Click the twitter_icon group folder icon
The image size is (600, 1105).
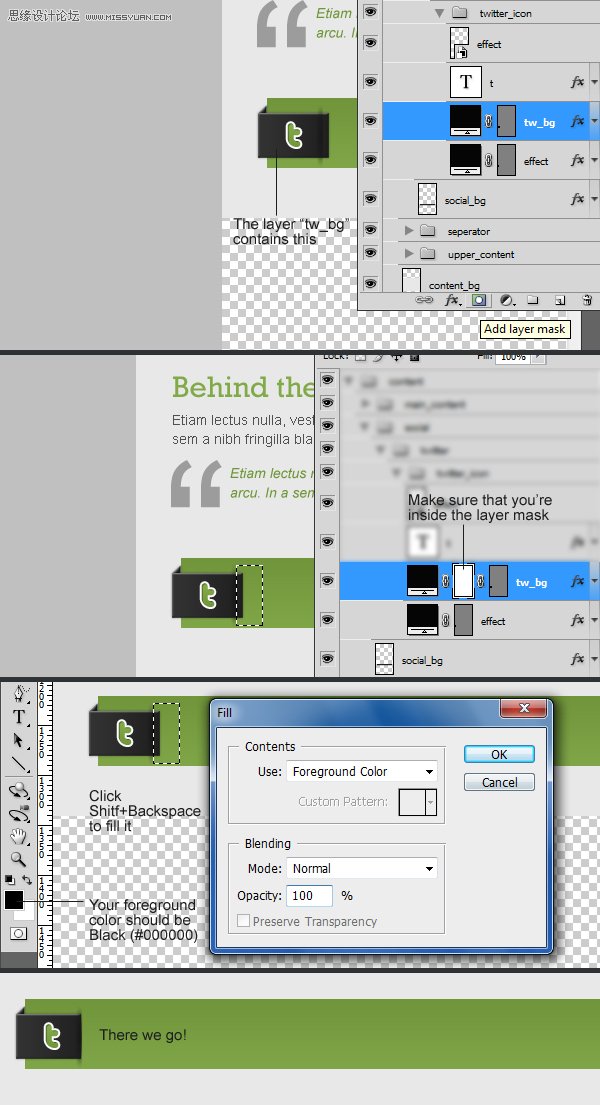click(460, 13)
